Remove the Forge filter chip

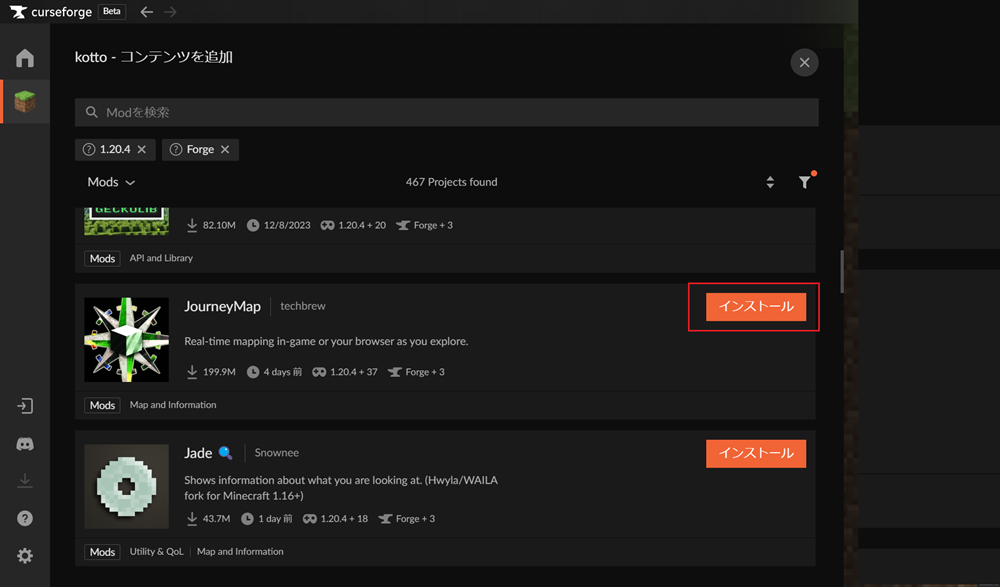pos(225,149)
